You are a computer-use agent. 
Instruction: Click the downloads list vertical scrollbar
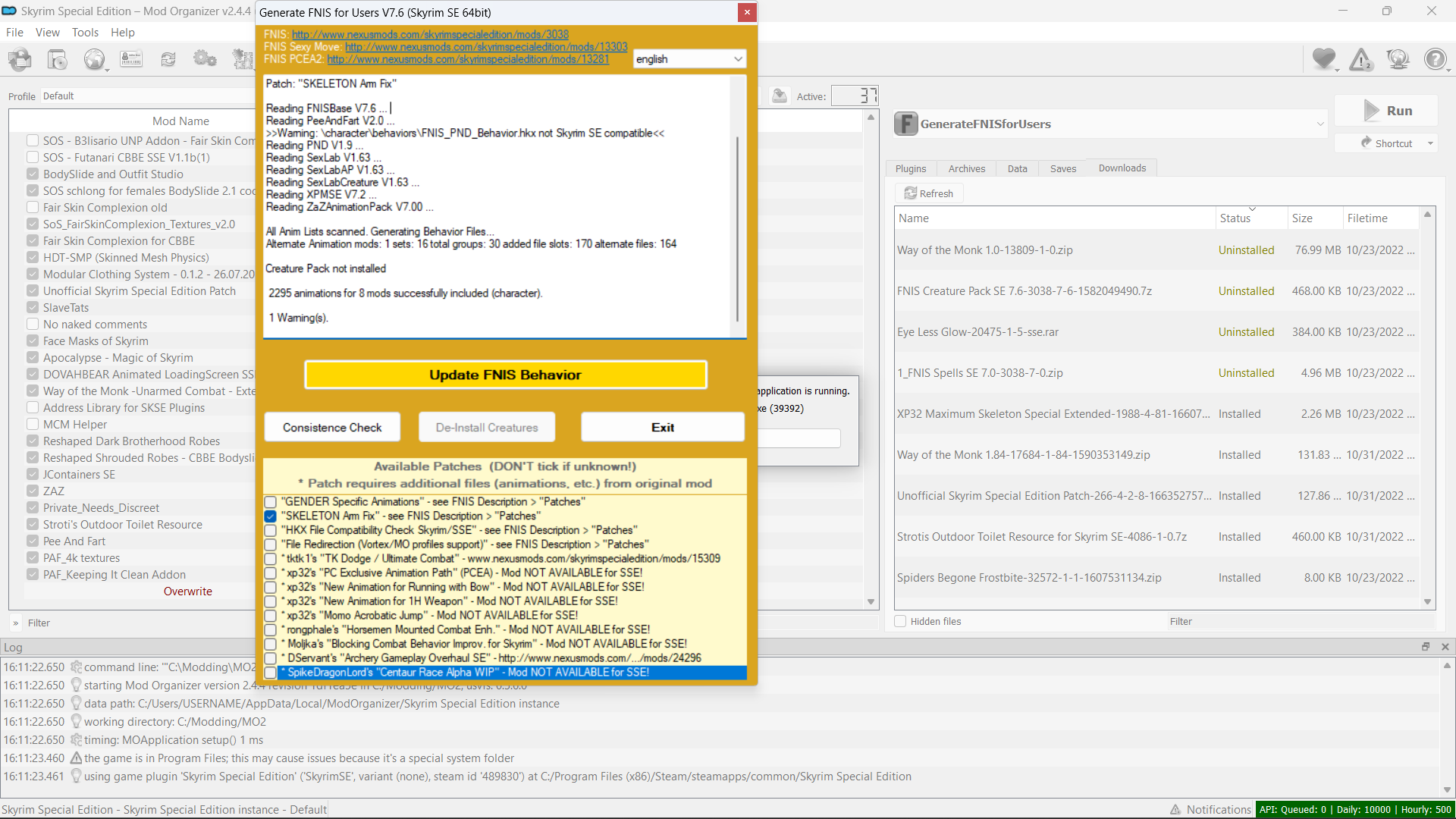(x=1427, y=406)
